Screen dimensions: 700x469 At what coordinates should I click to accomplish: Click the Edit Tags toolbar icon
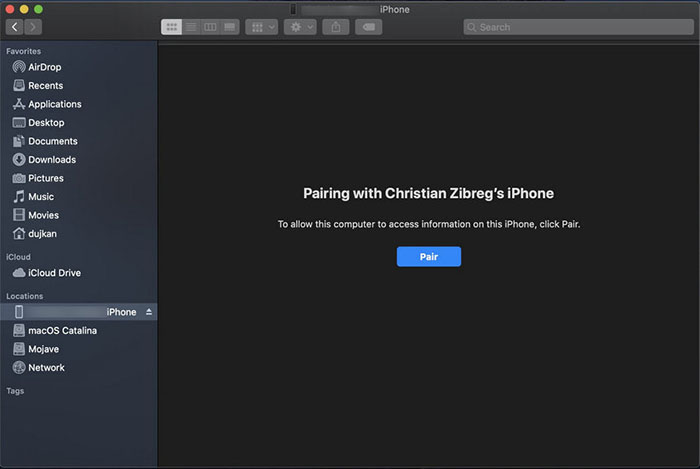pos(369,27)
